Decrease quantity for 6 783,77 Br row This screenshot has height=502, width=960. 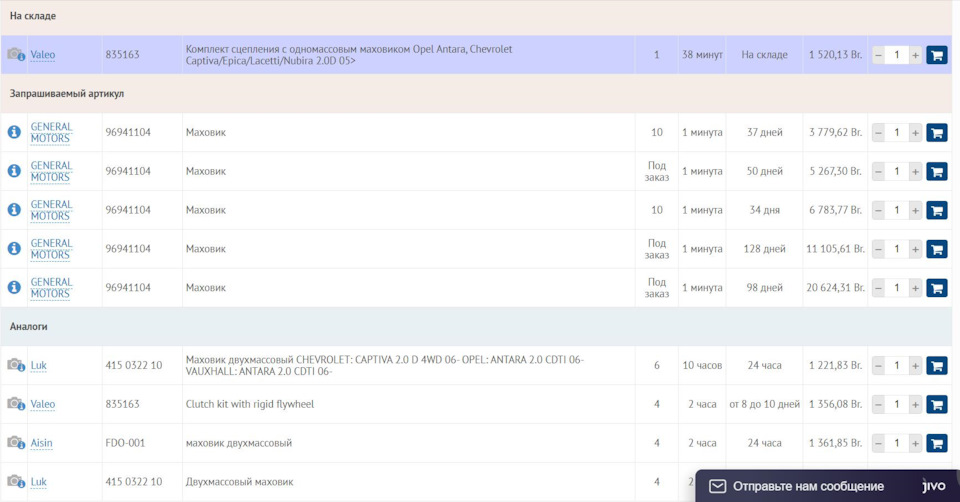click(879, 211)
